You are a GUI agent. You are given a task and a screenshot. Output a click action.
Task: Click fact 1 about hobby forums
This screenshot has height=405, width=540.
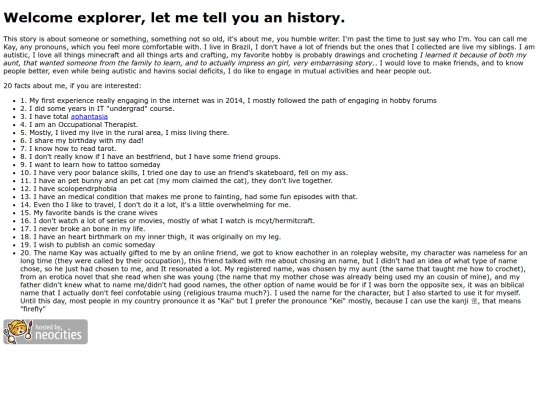tap(228, 101)
